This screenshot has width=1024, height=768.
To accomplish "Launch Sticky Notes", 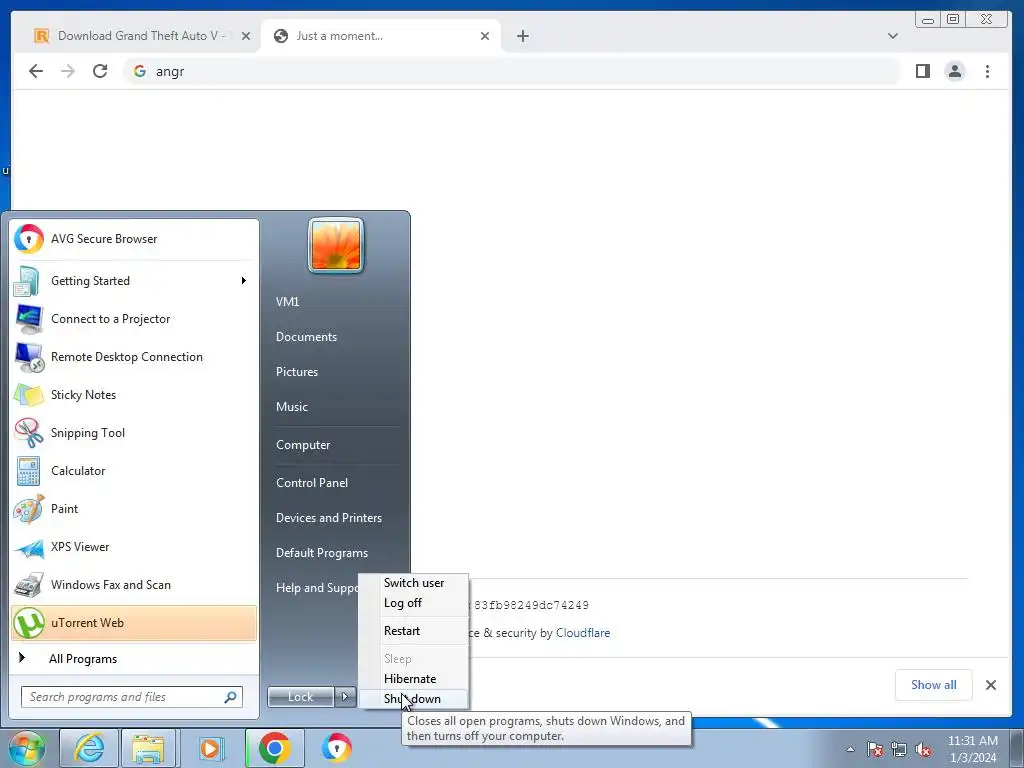I will tap(134, 394).
